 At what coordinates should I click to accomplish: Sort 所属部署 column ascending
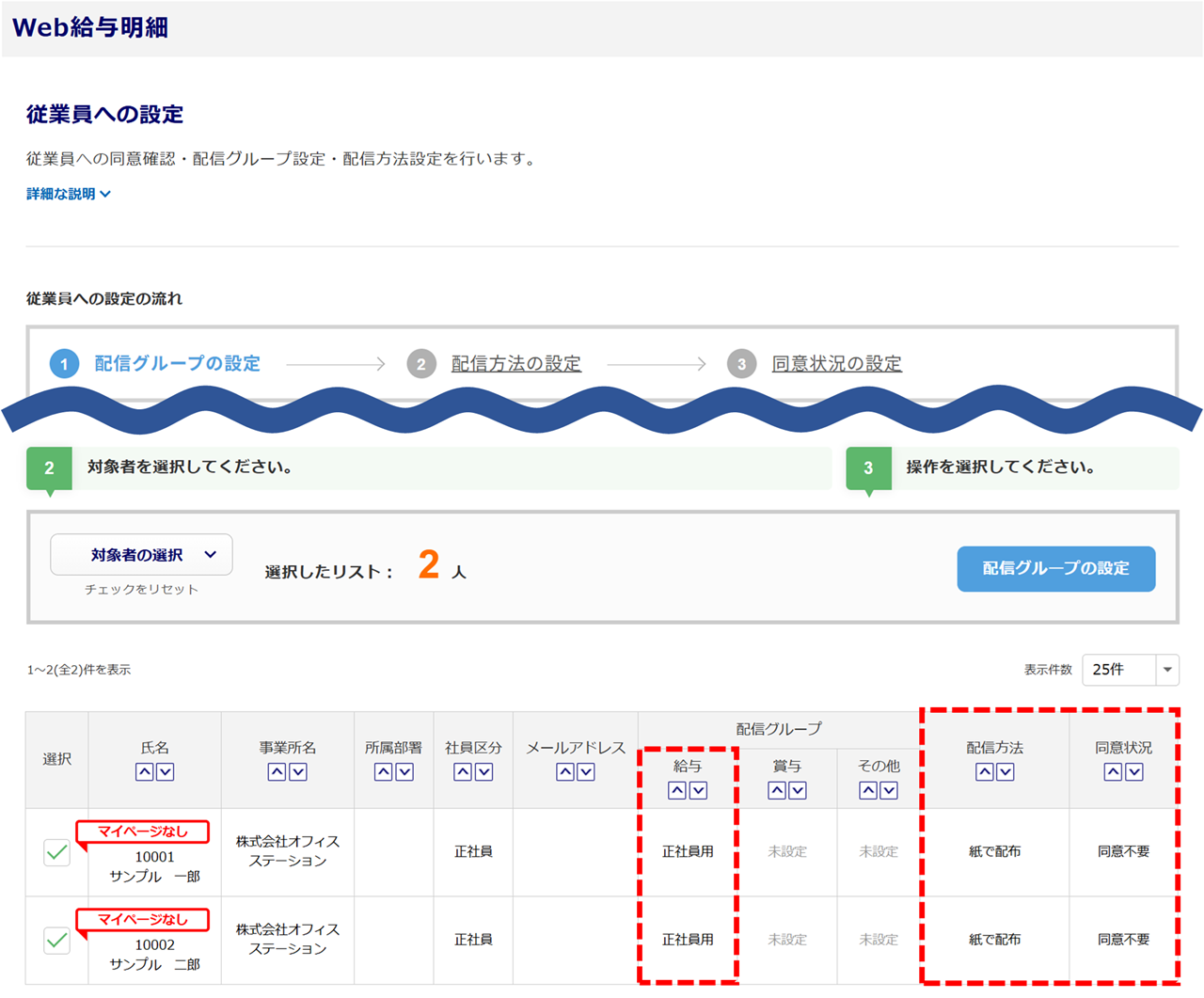pyautogui.click(x=383, y=772)
